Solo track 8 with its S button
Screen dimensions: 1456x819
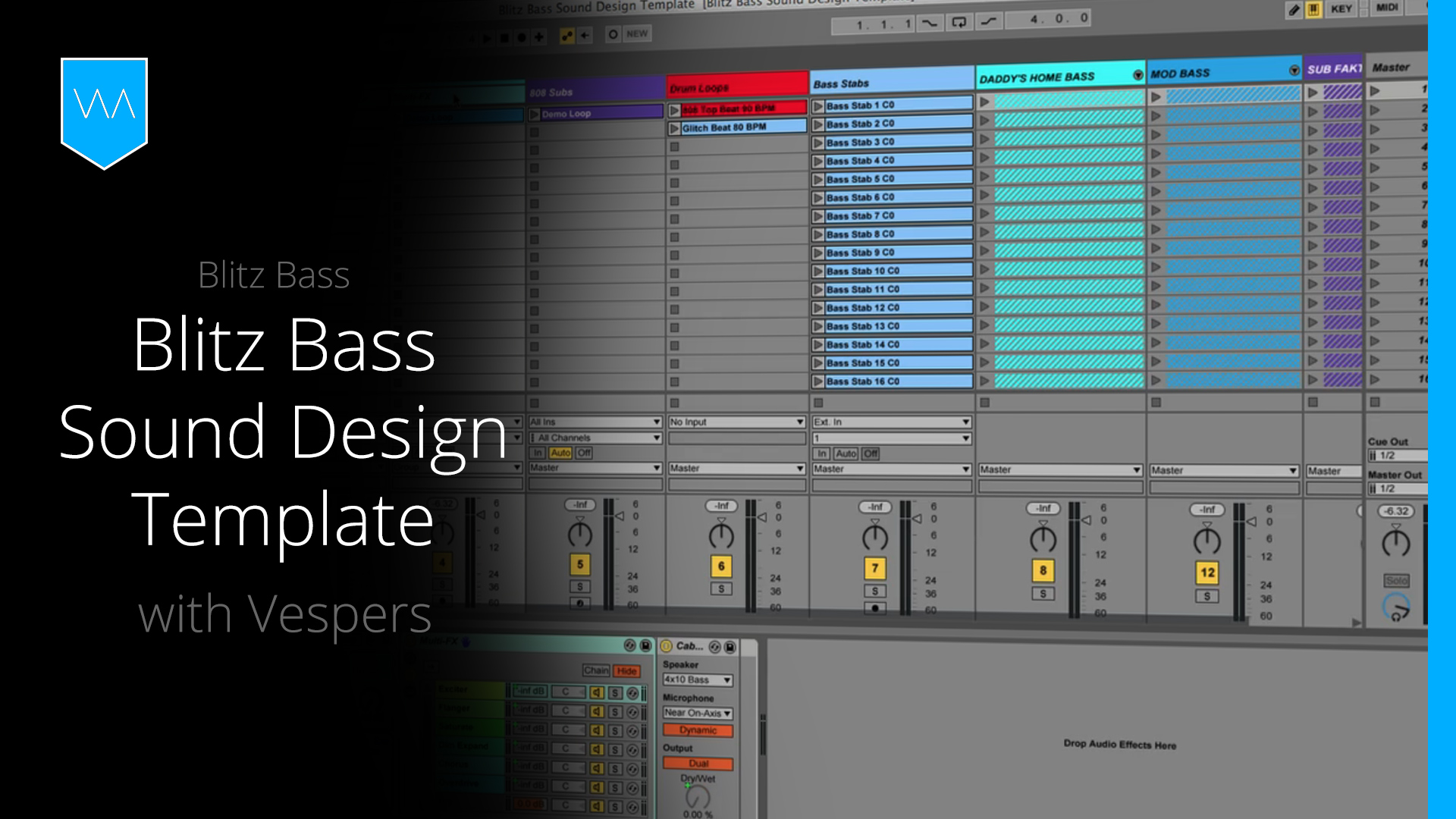click(x=1043, y=594)
